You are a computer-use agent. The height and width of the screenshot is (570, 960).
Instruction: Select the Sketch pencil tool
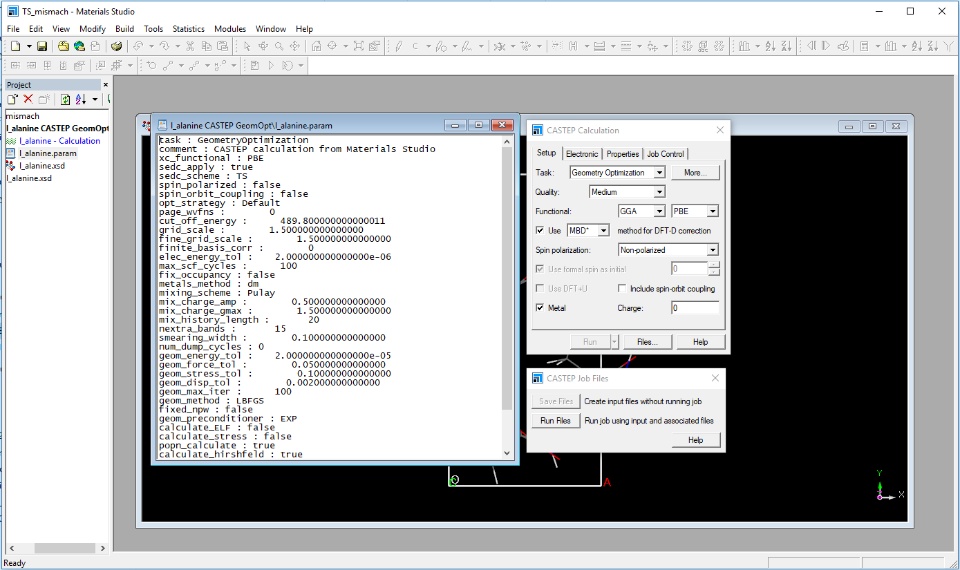coord(398,46)
